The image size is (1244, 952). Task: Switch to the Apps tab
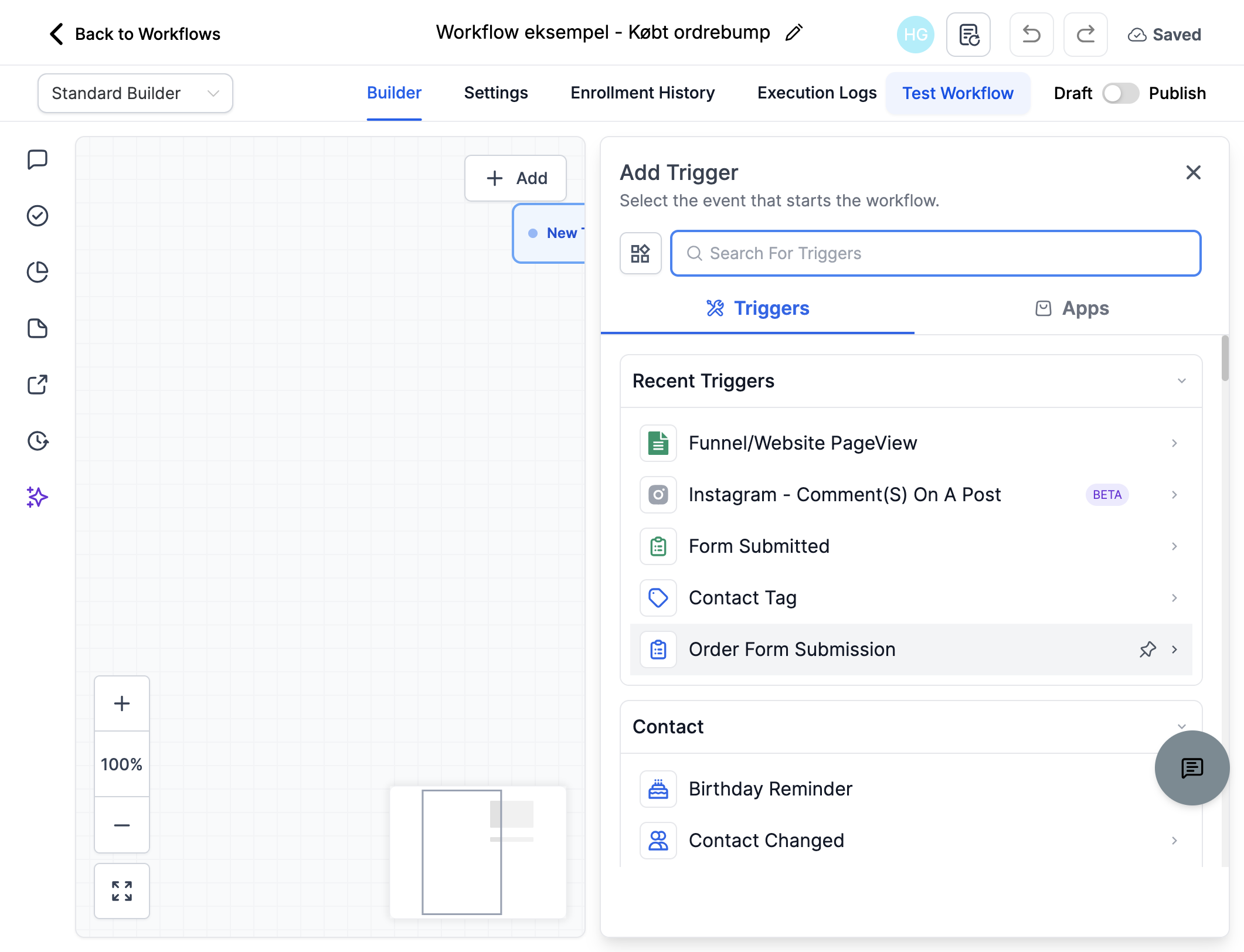click(x=1072, y=308)
